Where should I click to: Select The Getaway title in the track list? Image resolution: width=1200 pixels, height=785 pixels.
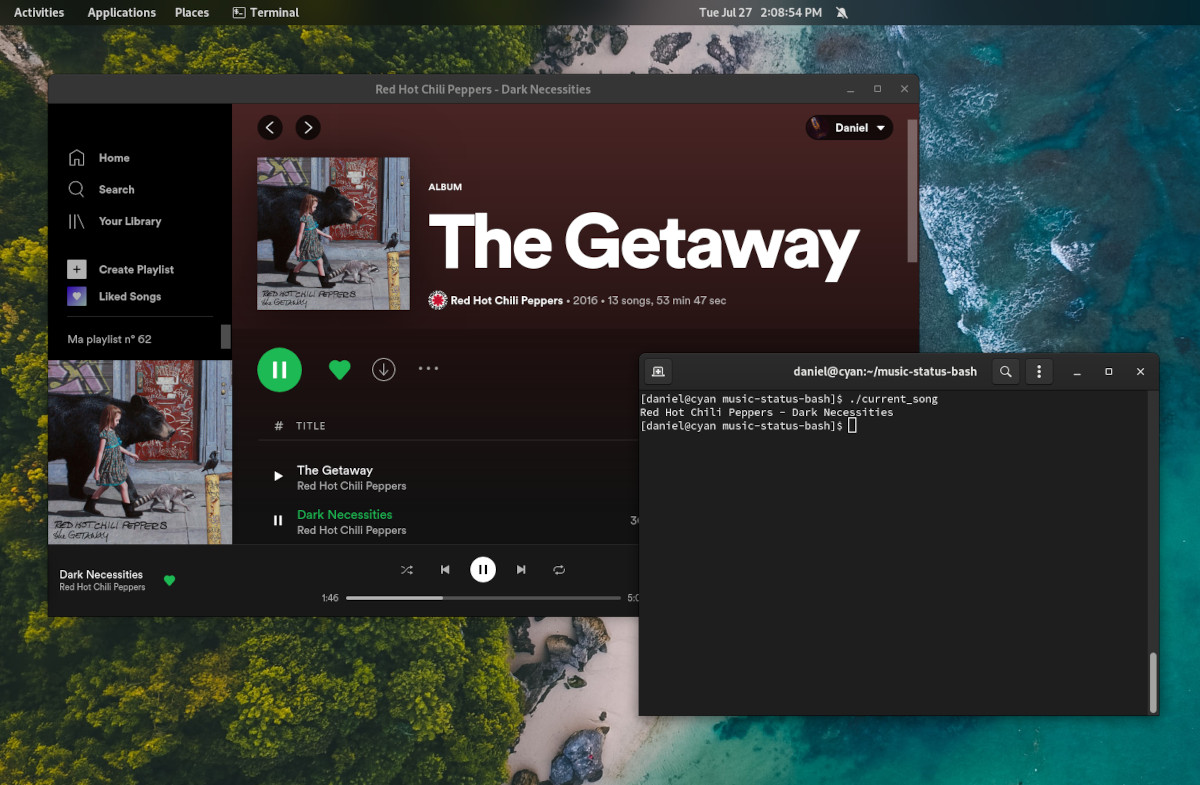[x=335, y=470]
